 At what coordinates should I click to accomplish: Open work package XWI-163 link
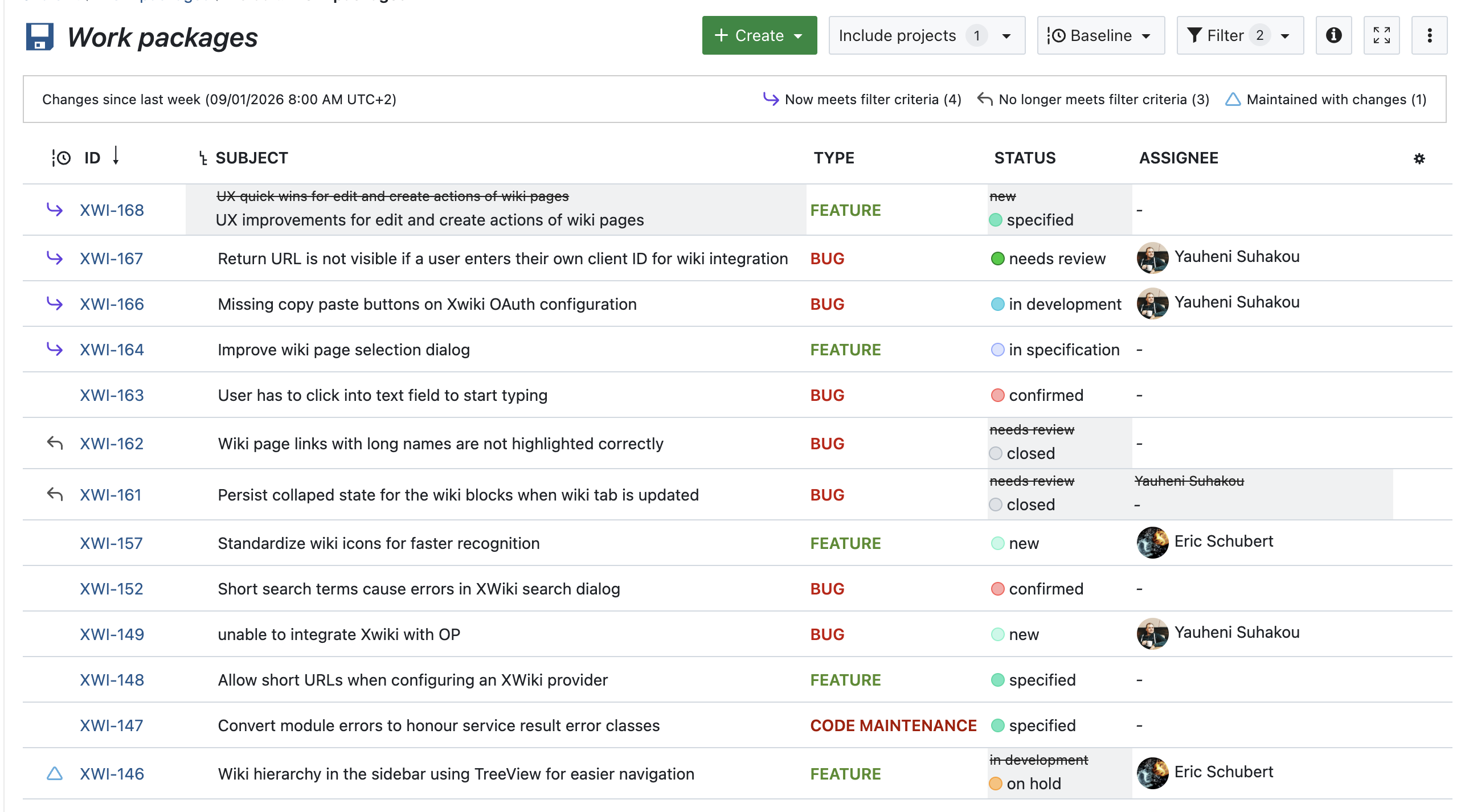coord(112,395)
